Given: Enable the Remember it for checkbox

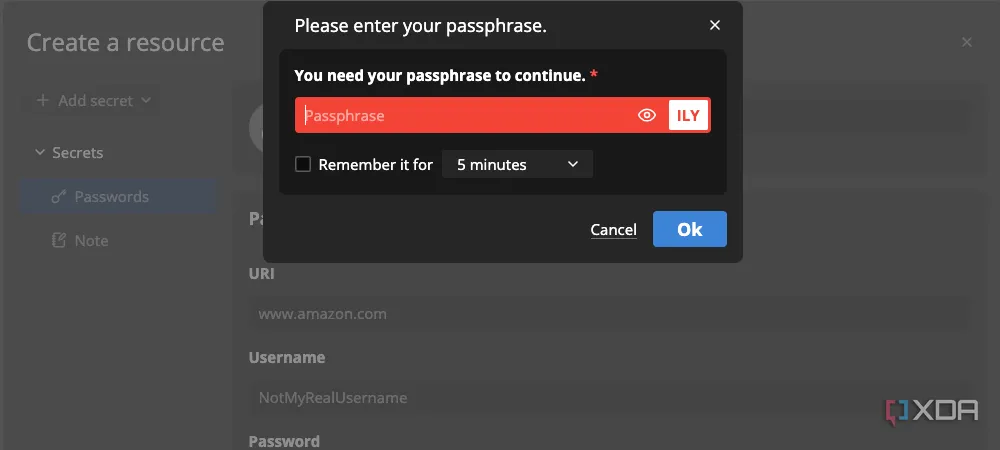Looking at the screenshot, I should pyautogui.click(x=303, y=164).
